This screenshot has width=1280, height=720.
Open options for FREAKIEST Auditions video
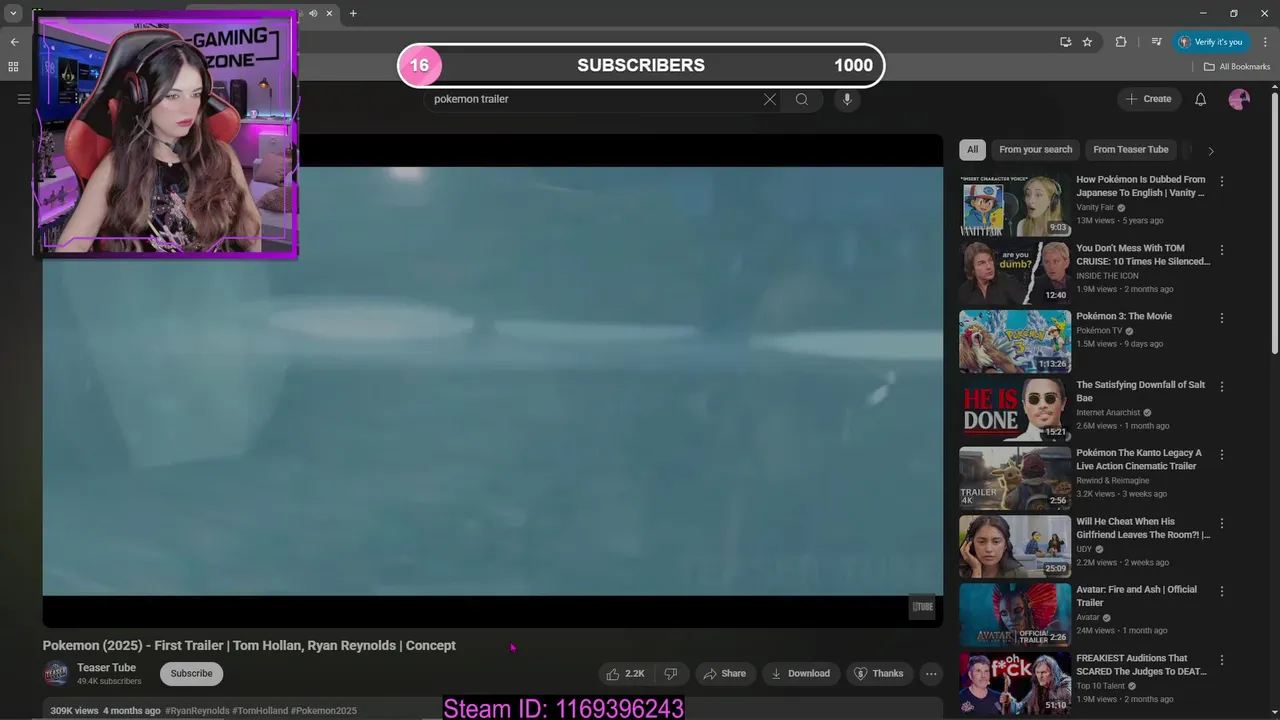[x=1221, y=660]
